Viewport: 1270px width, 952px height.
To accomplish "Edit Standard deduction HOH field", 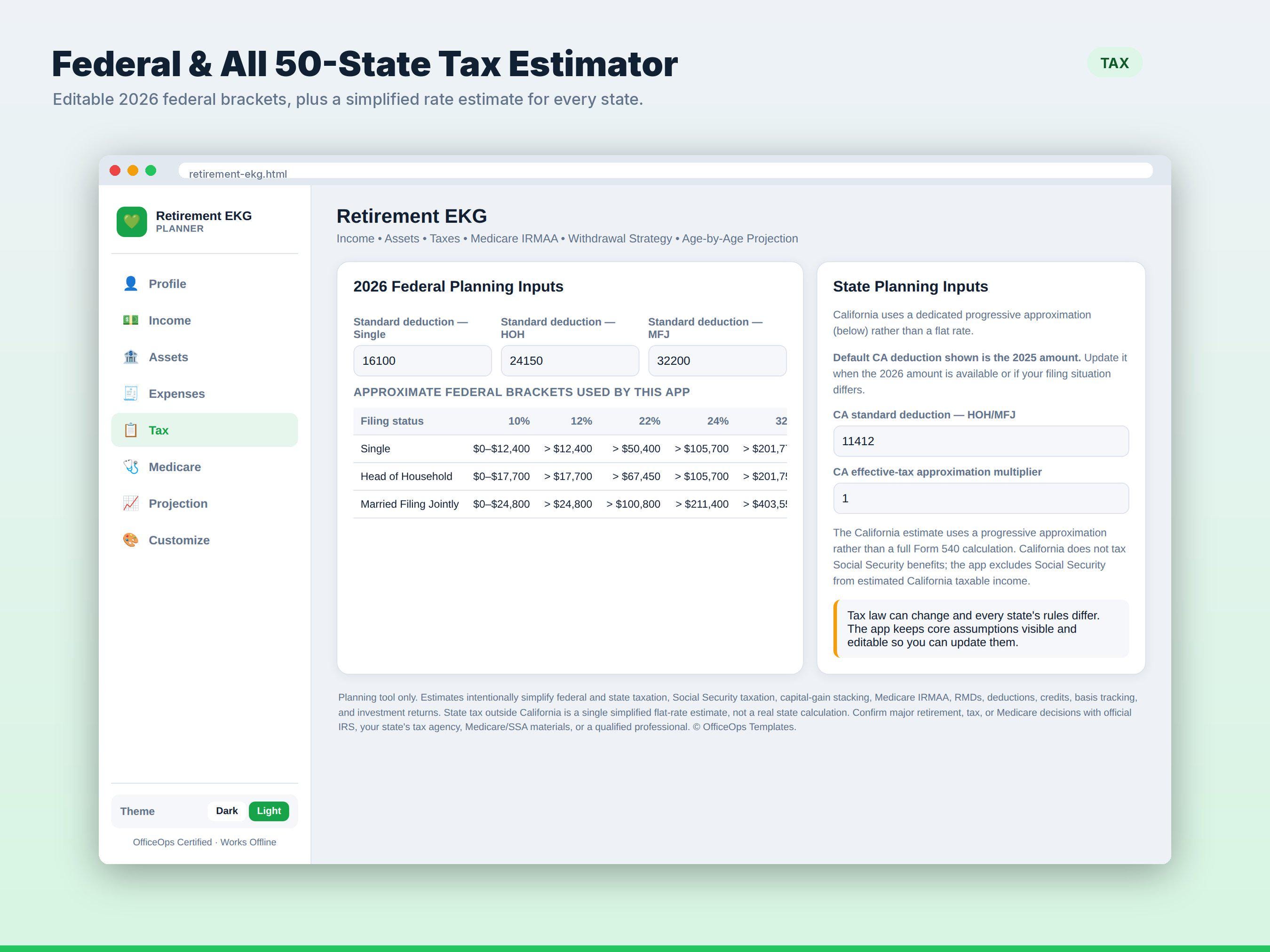I will pos(570,361).
